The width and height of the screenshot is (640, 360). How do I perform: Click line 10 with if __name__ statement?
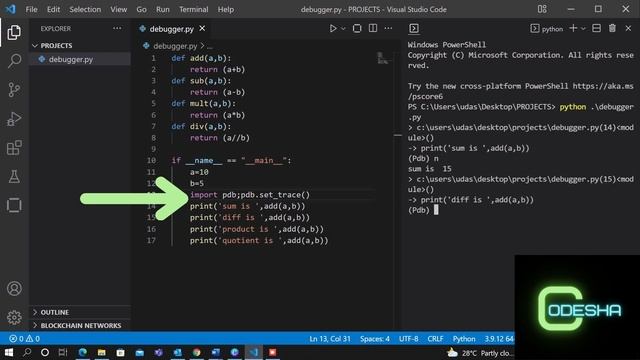(x=231, y=160)
